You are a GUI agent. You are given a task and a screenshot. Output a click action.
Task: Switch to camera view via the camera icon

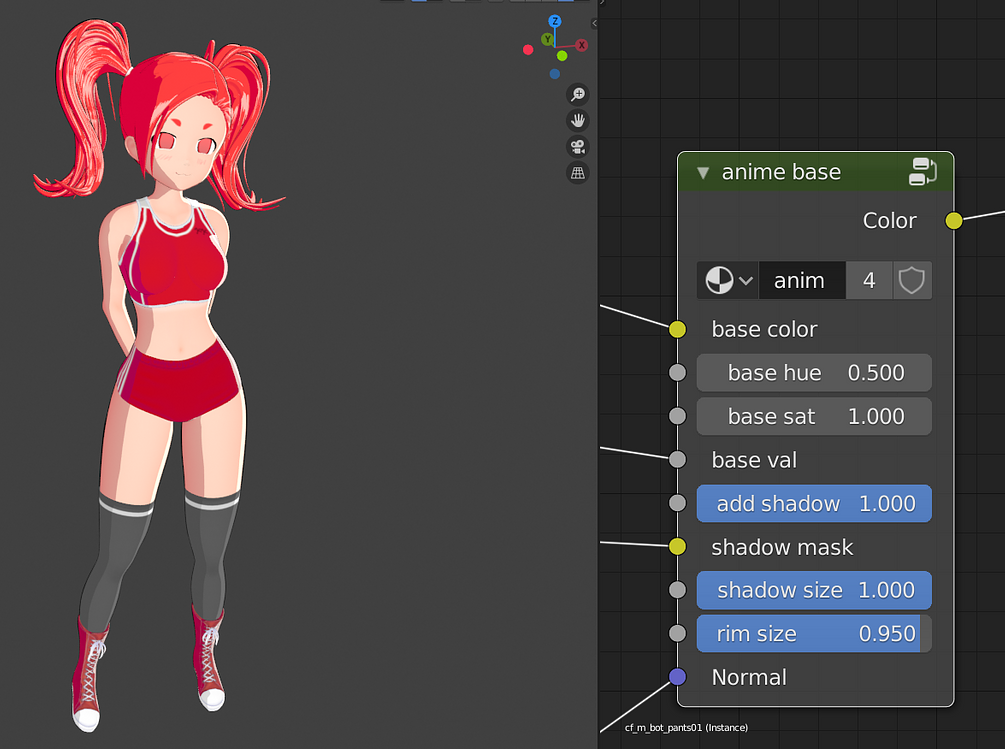click(x=577, y=147)
